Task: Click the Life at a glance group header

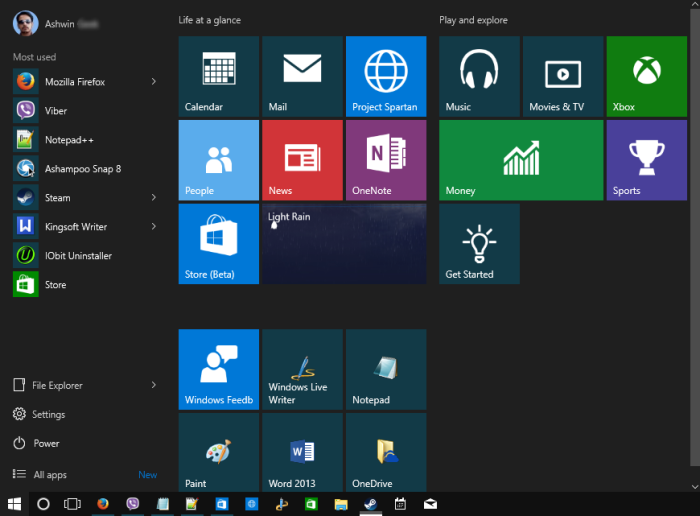Action: (x=209, y=20)
